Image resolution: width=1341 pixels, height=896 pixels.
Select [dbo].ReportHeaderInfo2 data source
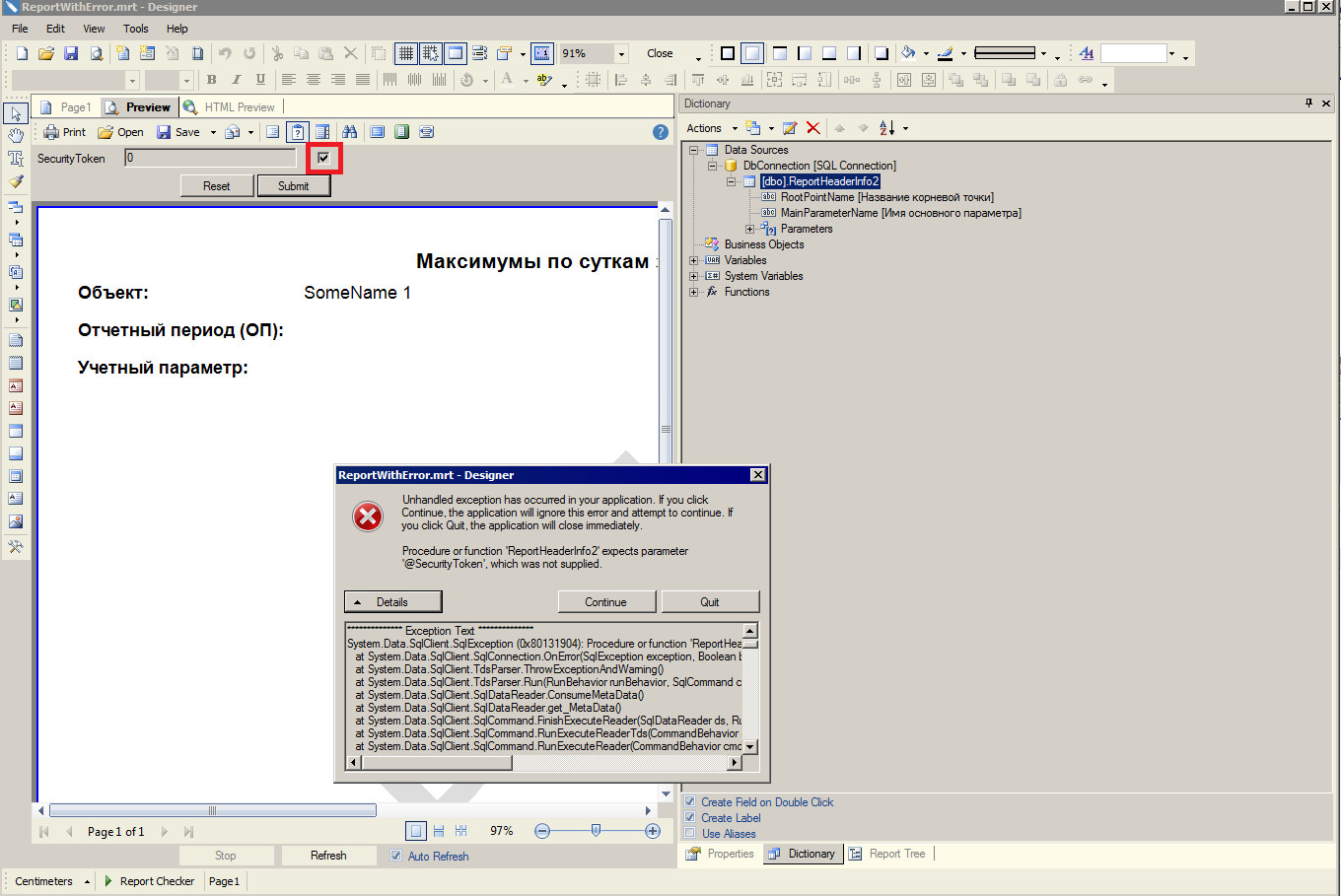819,181
